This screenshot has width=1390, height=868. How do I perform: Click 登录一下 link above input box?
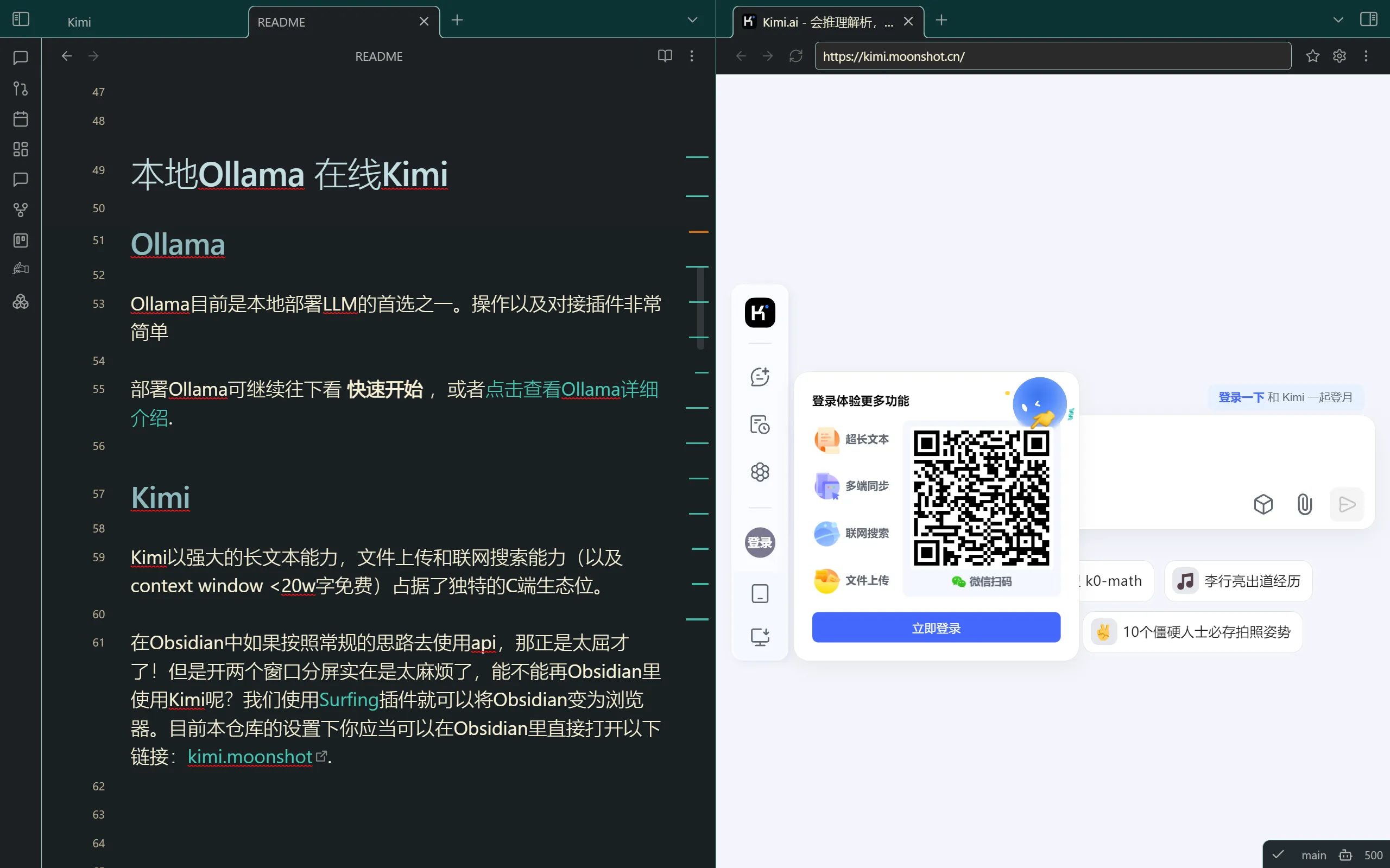pos(1241,397)
